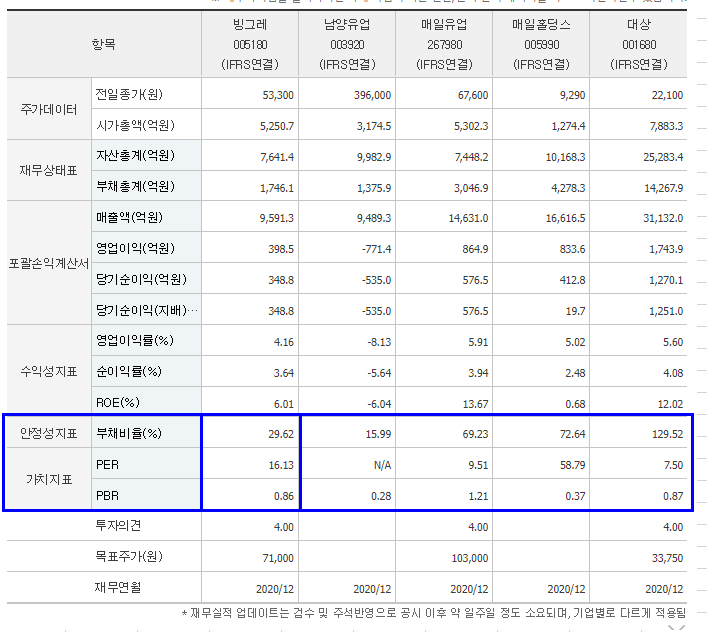Click 남양유업 PBR value 0.28
The width and height of the screenshot is (707, 632).
pos(381,496)
